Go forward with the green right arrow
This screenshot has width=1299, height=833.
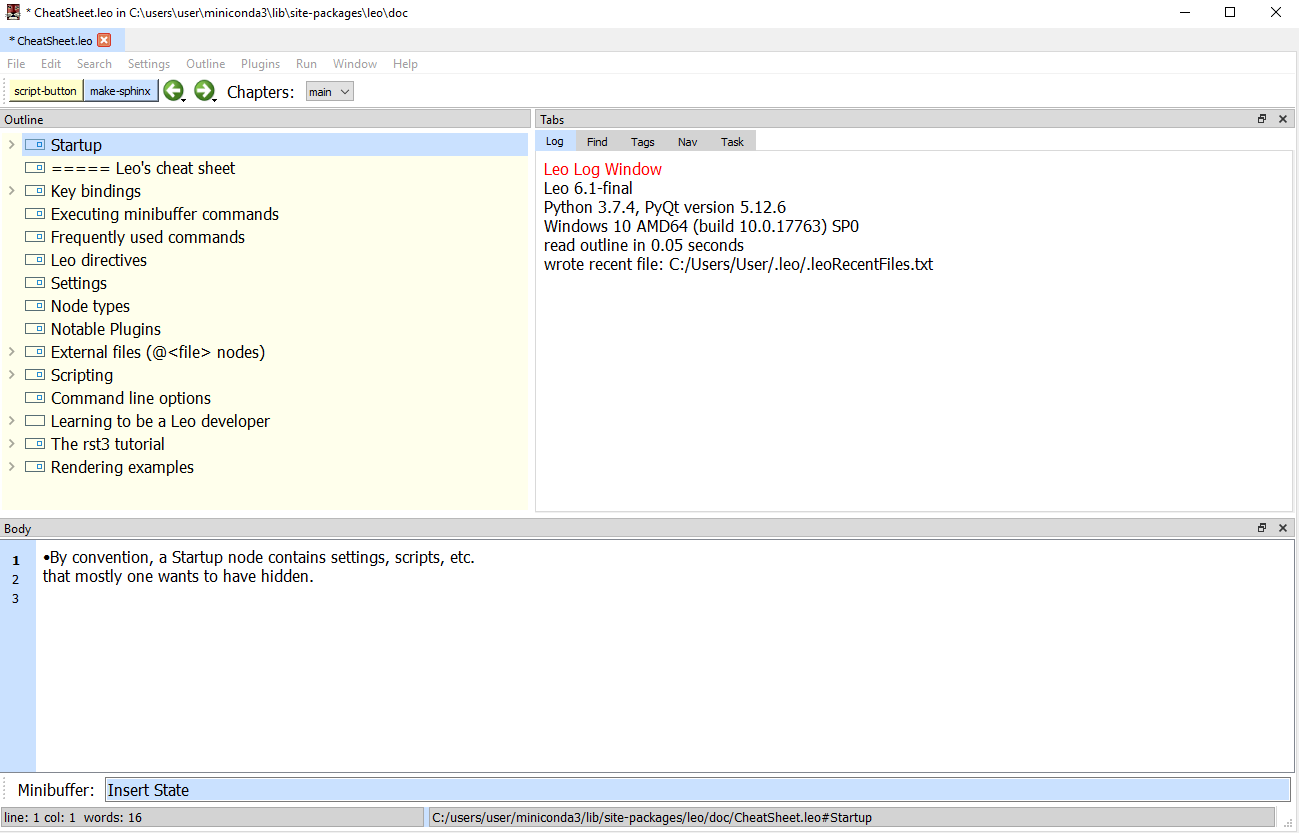click(204, 91)
